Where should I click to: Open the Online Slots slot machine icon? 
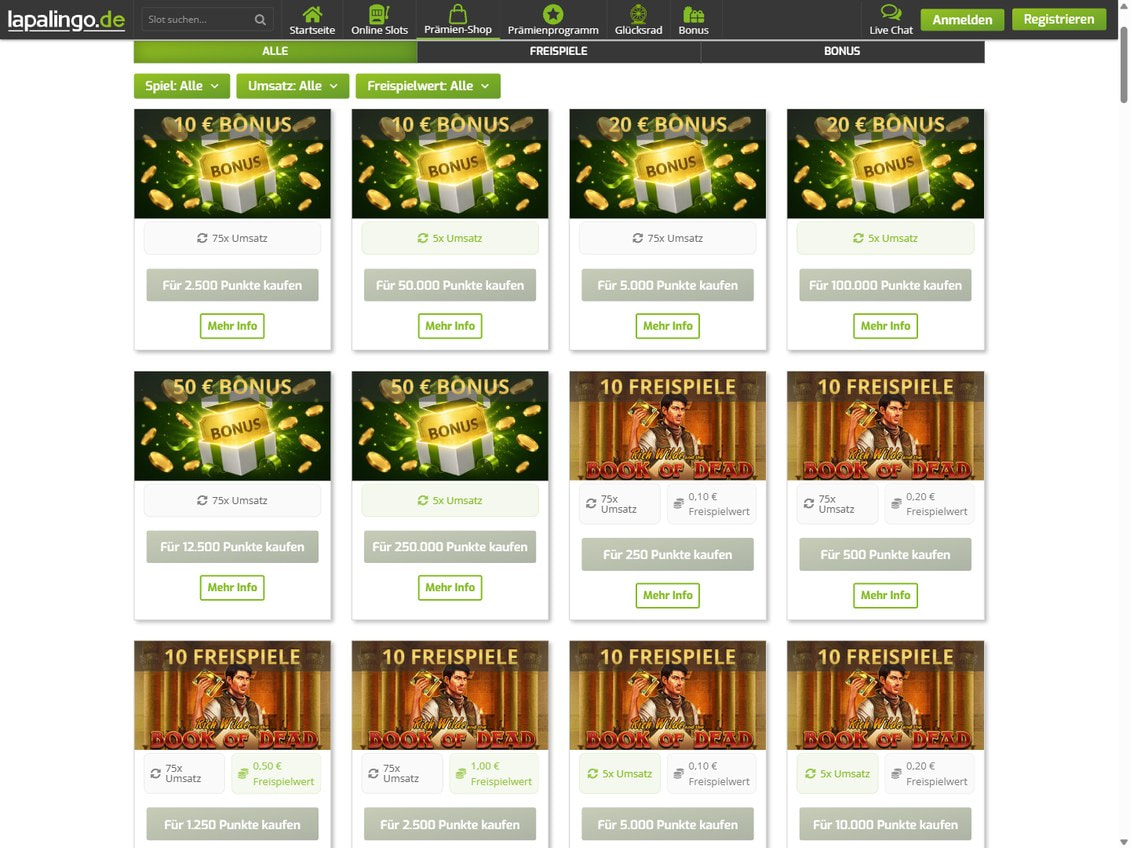point(379,14)
